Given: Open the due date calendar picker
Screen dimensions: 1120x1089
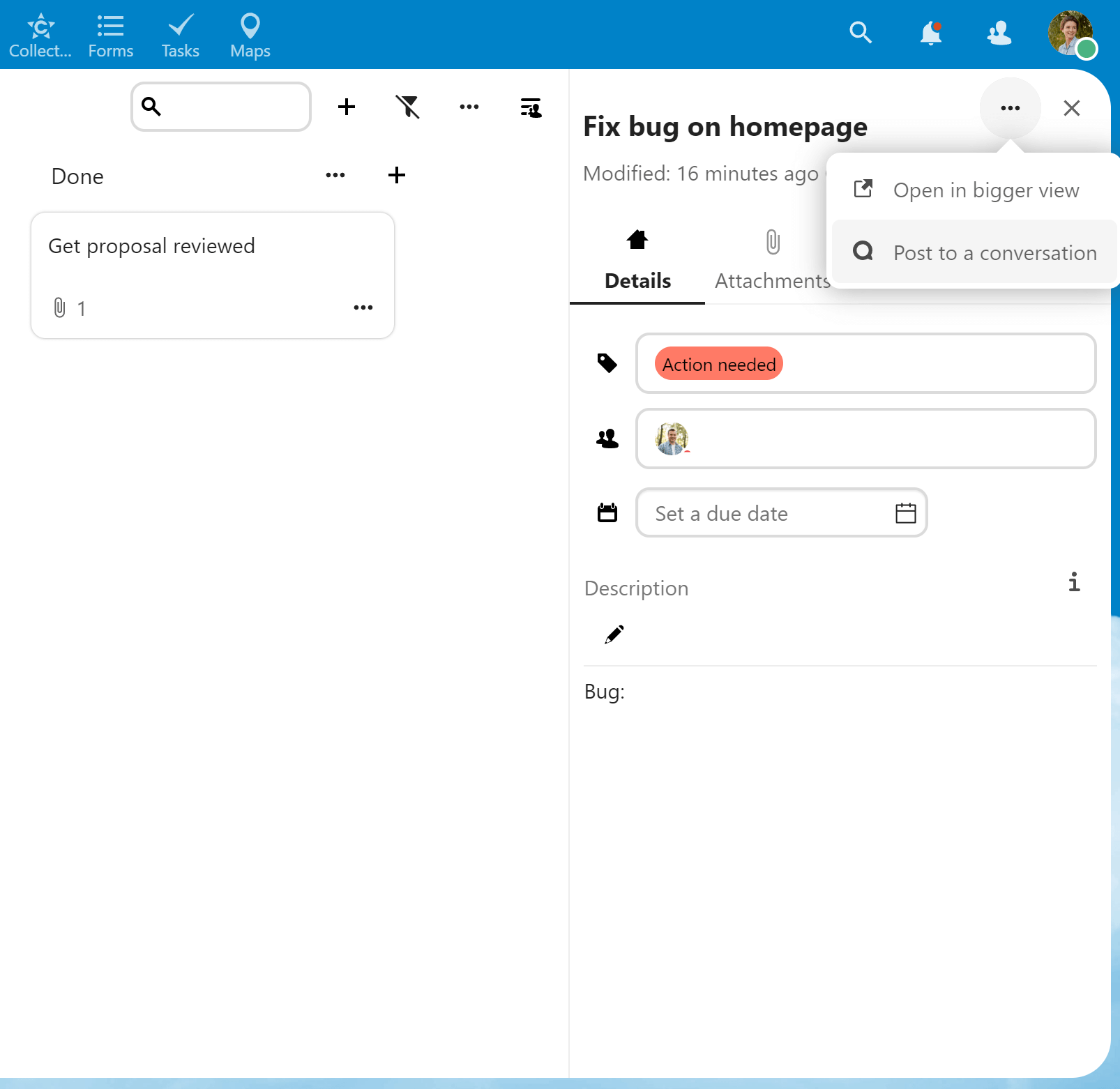Looking at the screenshot, I should [906, 513].
